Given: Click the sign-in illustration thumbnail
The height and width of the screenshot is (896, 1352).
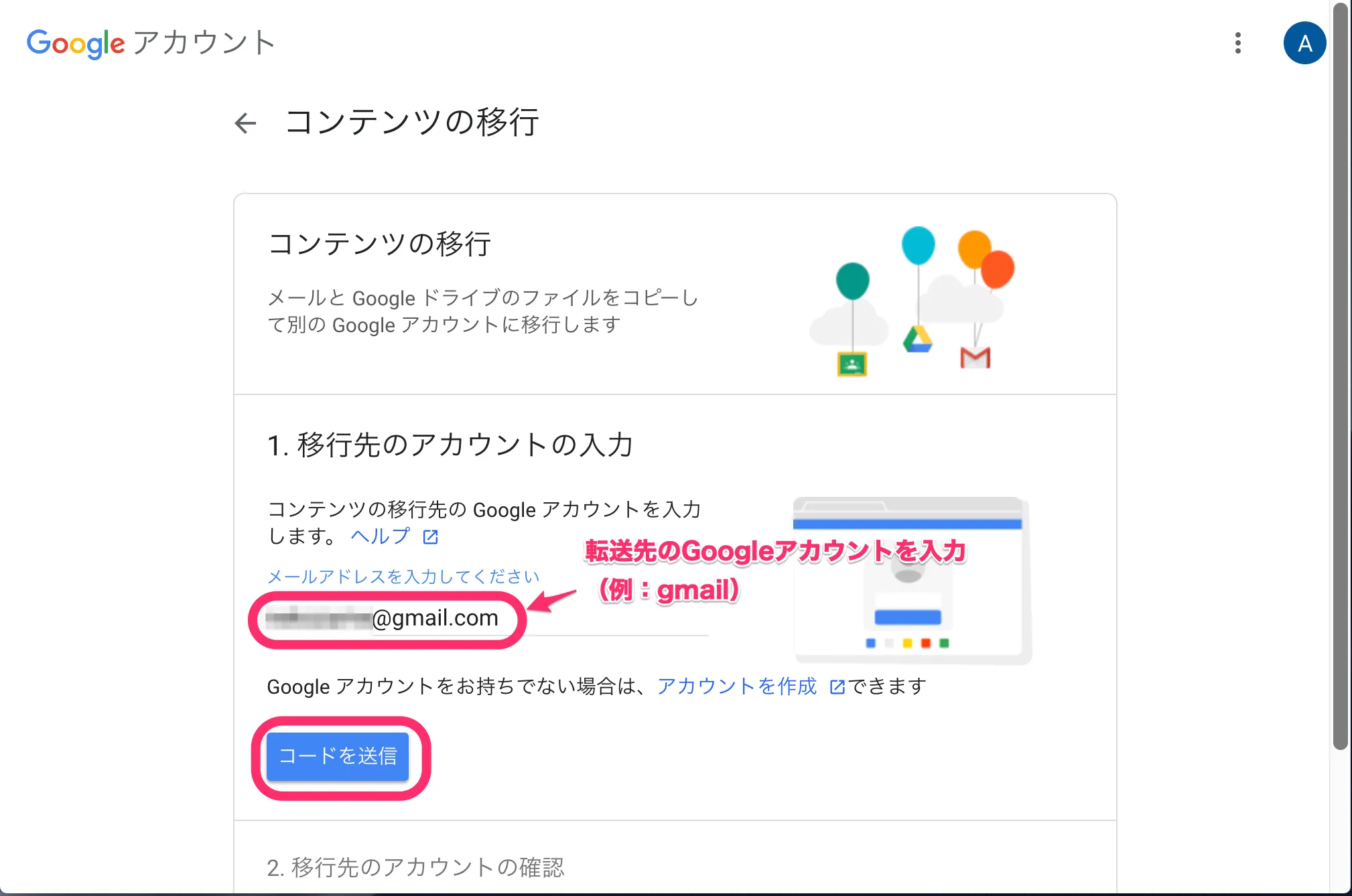Looking at the screenshot, I should pos(910,580).
